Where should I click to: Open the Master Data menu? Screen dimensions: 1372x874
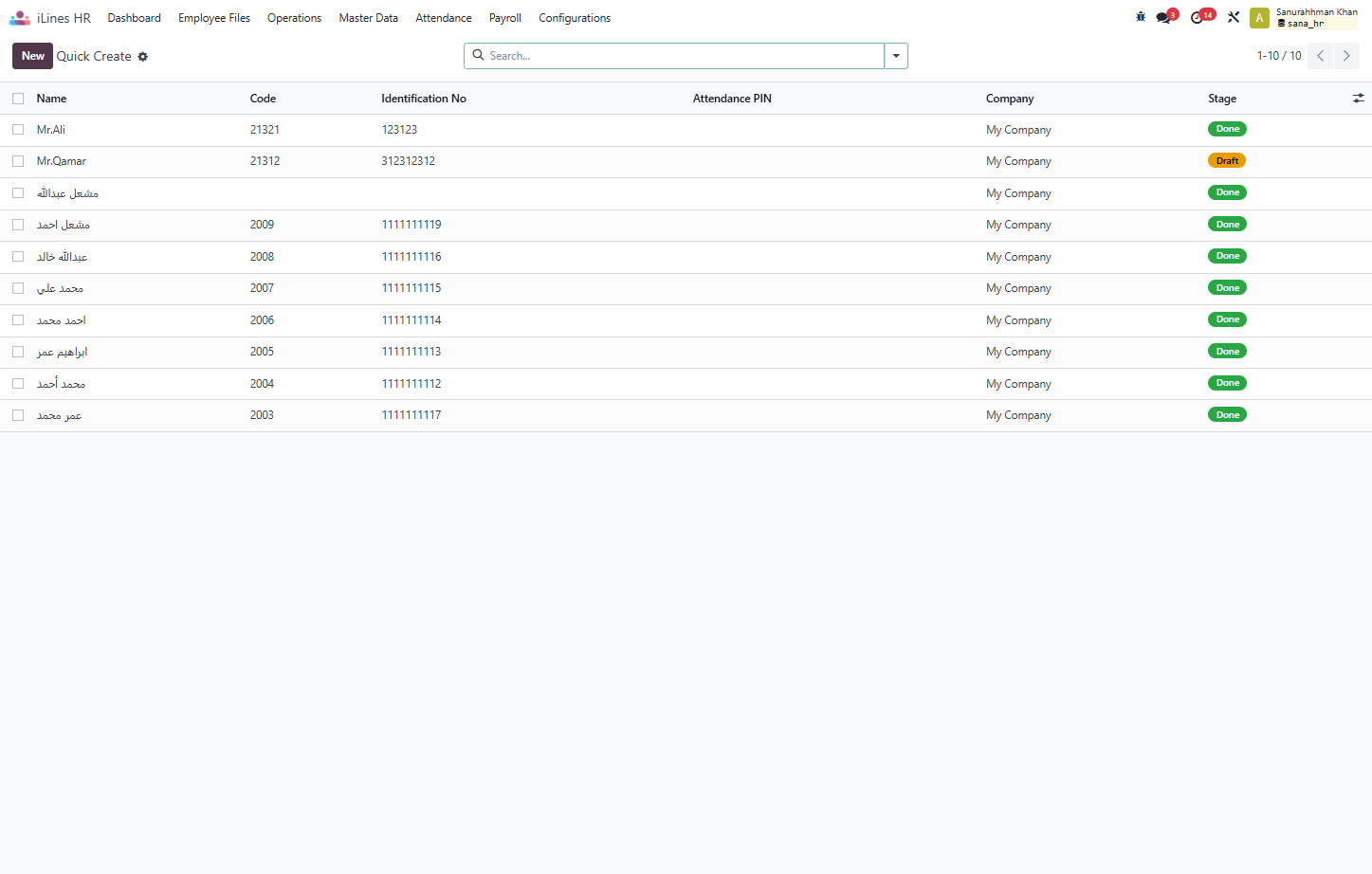[x=368, y=18]
